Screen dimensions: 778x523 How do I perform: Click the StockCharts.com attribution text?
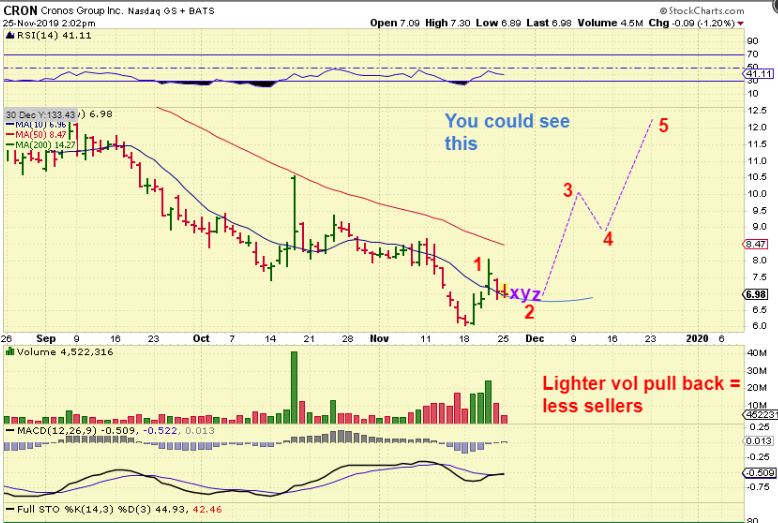[702, 10]
